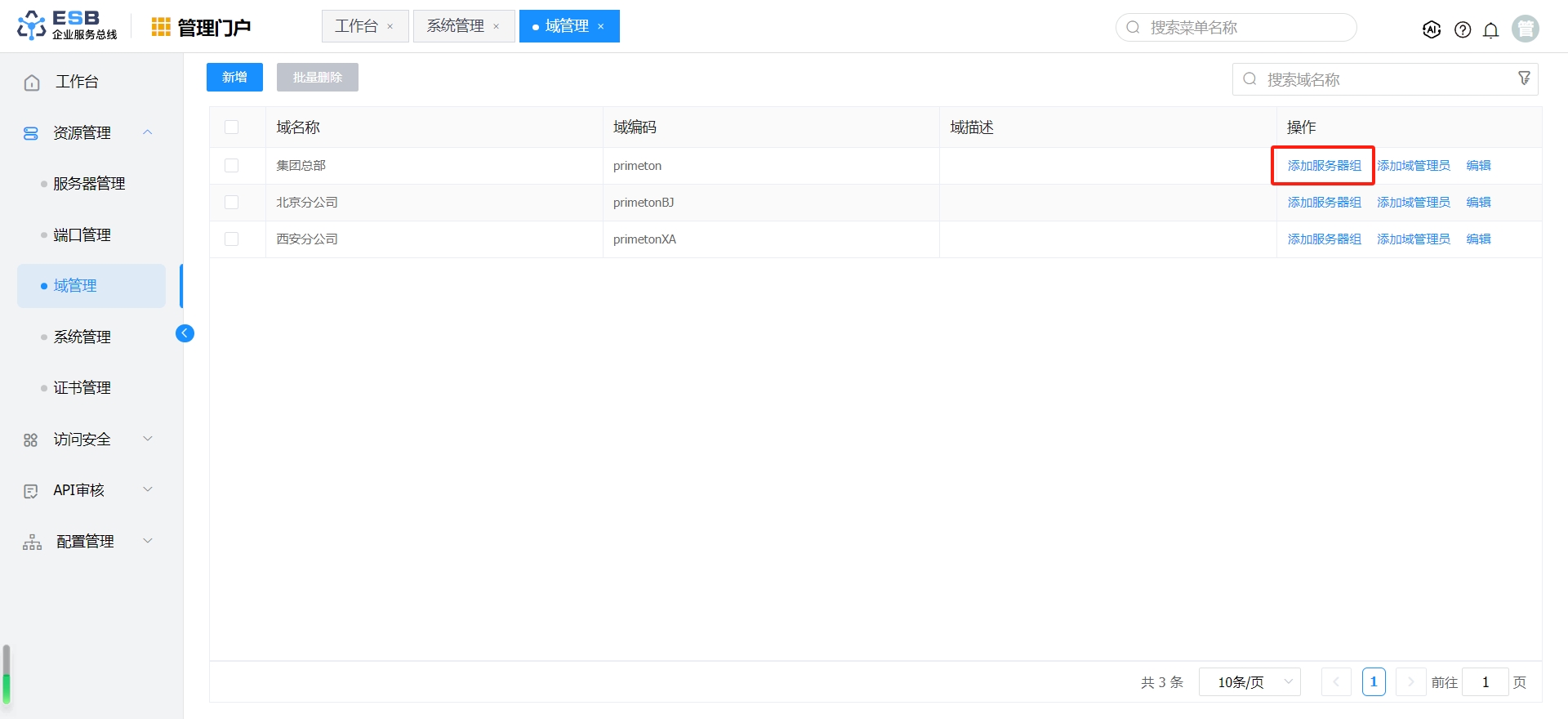Click 添加域管理员 for 北京分公司
Viewport: 1568px width, 719px height.
point(1413,203)
